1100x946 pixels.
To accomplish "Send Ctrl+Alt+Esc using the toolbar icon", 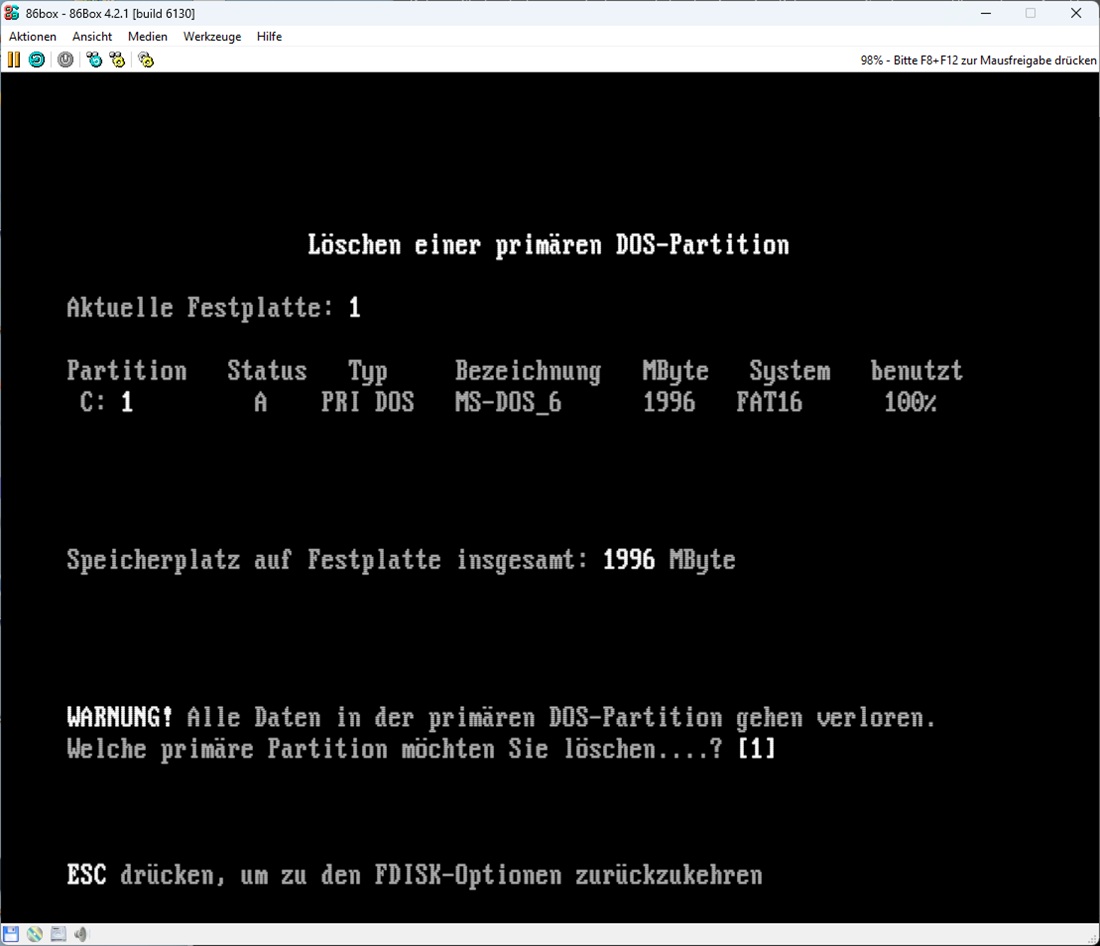I will coord(118,60).
